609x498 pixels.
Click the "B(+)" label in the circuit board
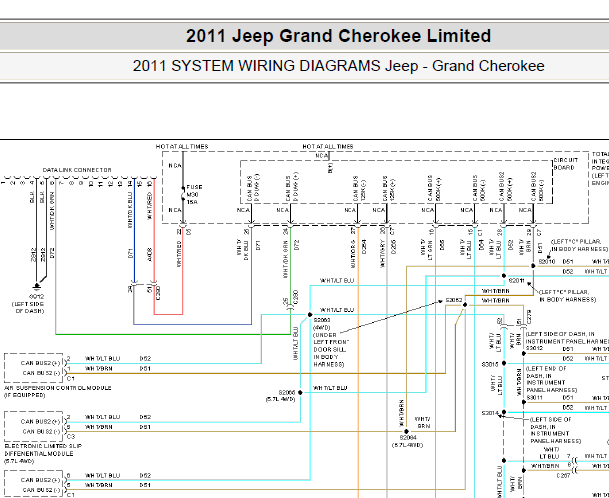click(x=331, y=168)
